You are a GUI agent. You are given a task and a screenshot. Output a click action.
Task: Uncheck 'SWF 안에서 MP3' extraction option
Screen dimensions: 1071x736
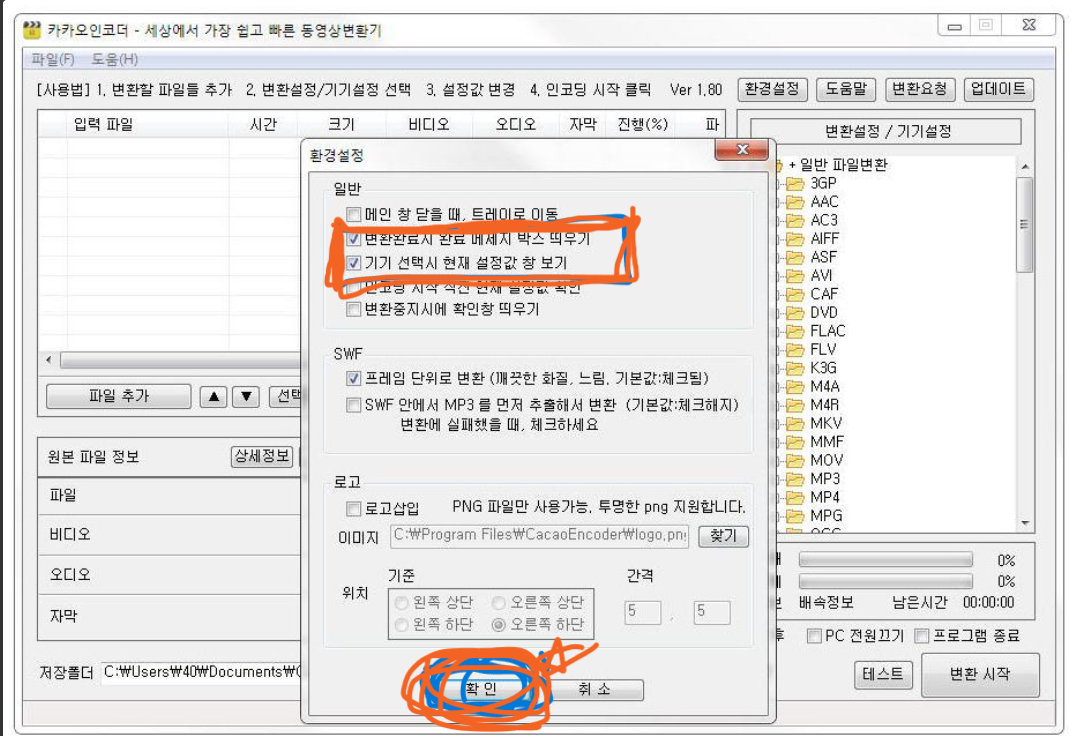click(x=354, y=404)
